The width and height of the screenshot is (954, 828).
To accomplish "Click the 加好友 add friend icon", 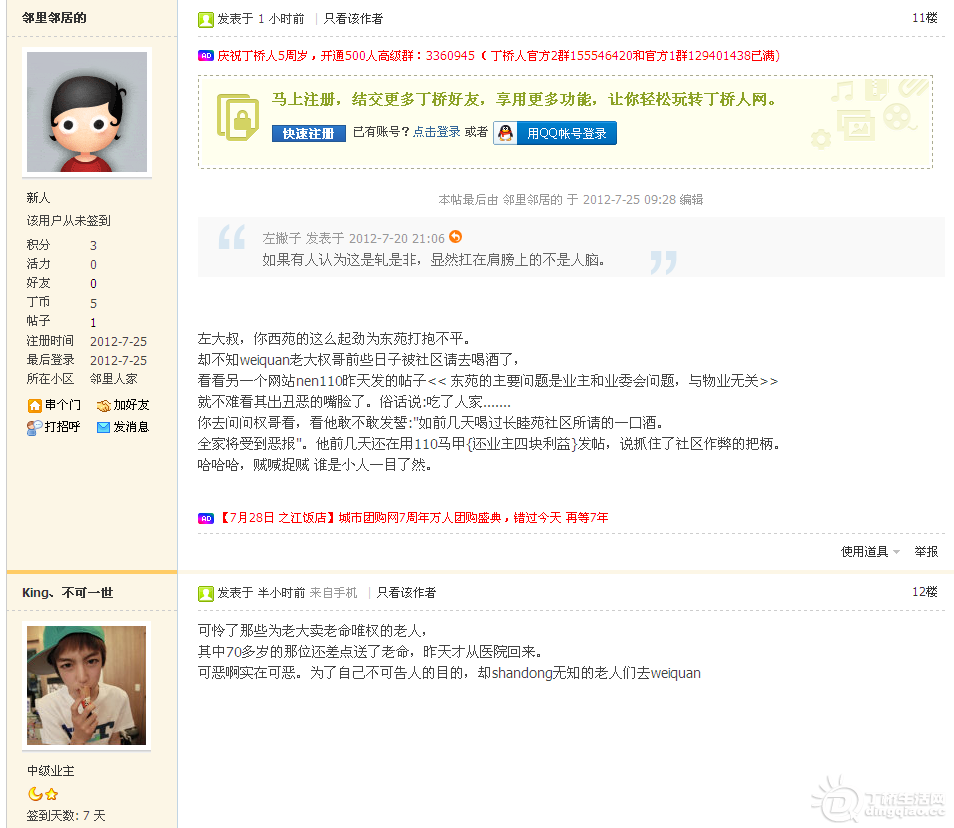I will coord(104,405).
